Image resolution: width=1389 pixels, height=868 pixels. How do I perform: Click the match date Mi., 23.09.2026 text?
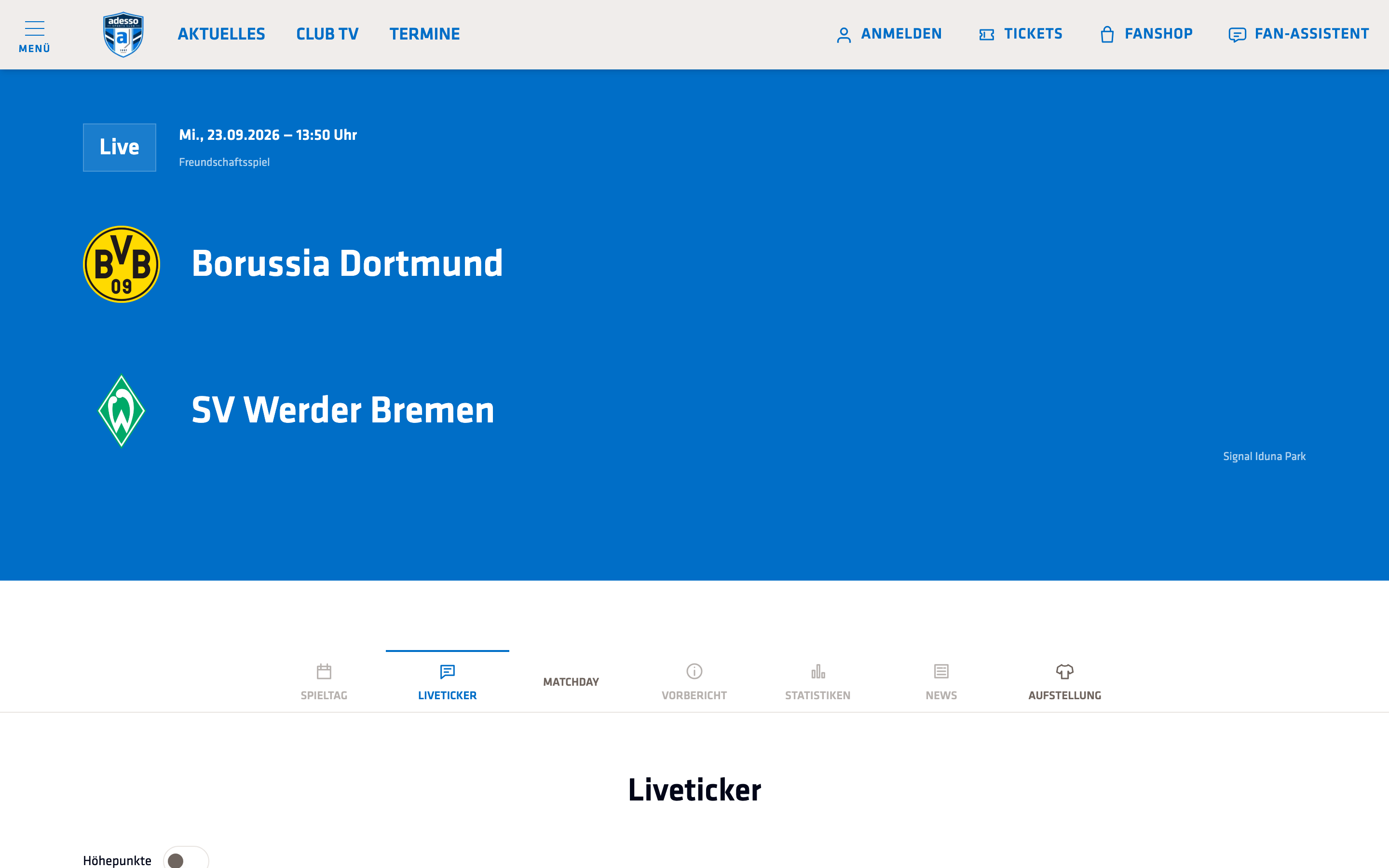click(x=268, y=135)
